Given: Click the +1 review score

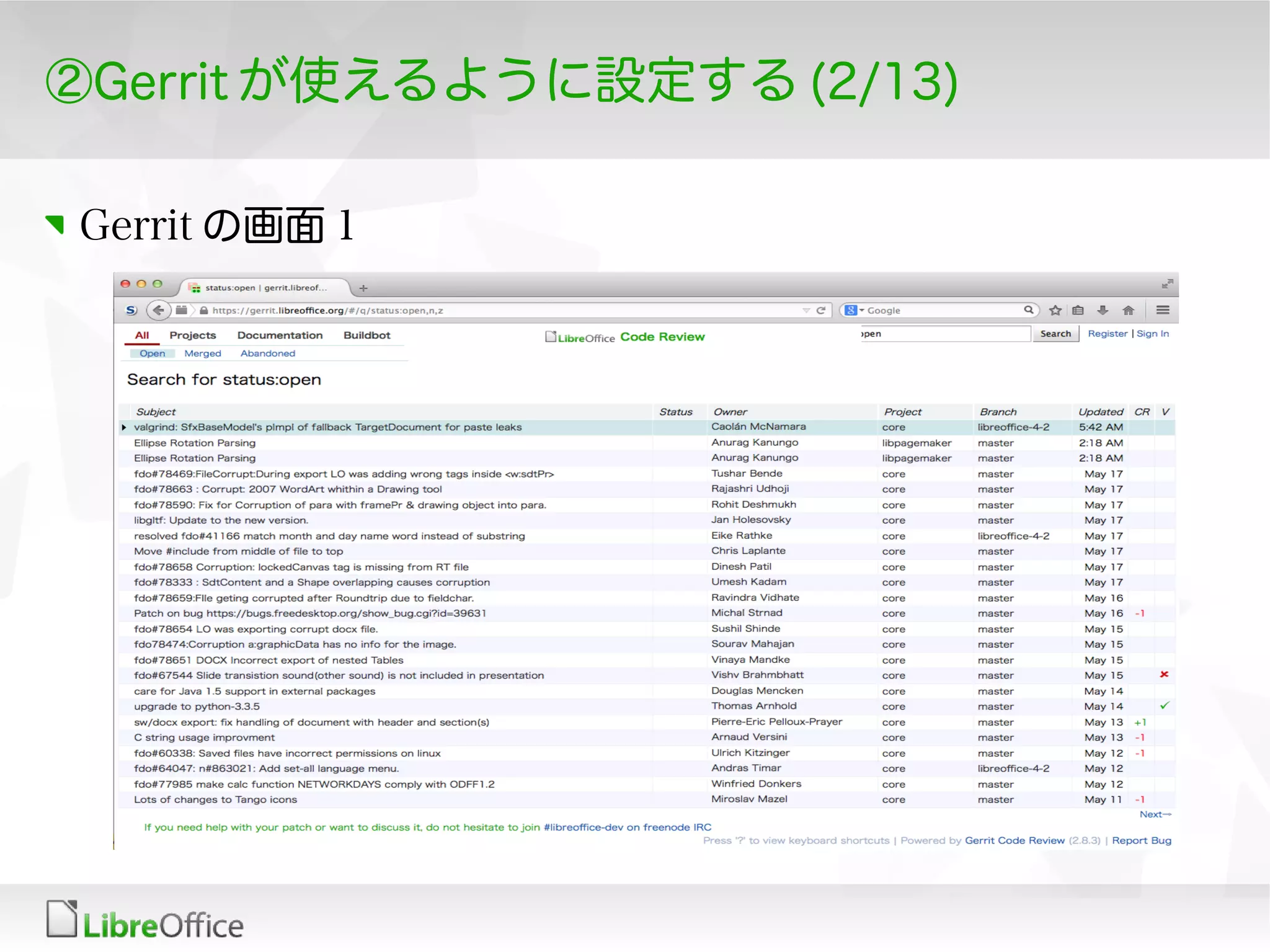Looking at the screenshot, I should tap(1140, 722).
